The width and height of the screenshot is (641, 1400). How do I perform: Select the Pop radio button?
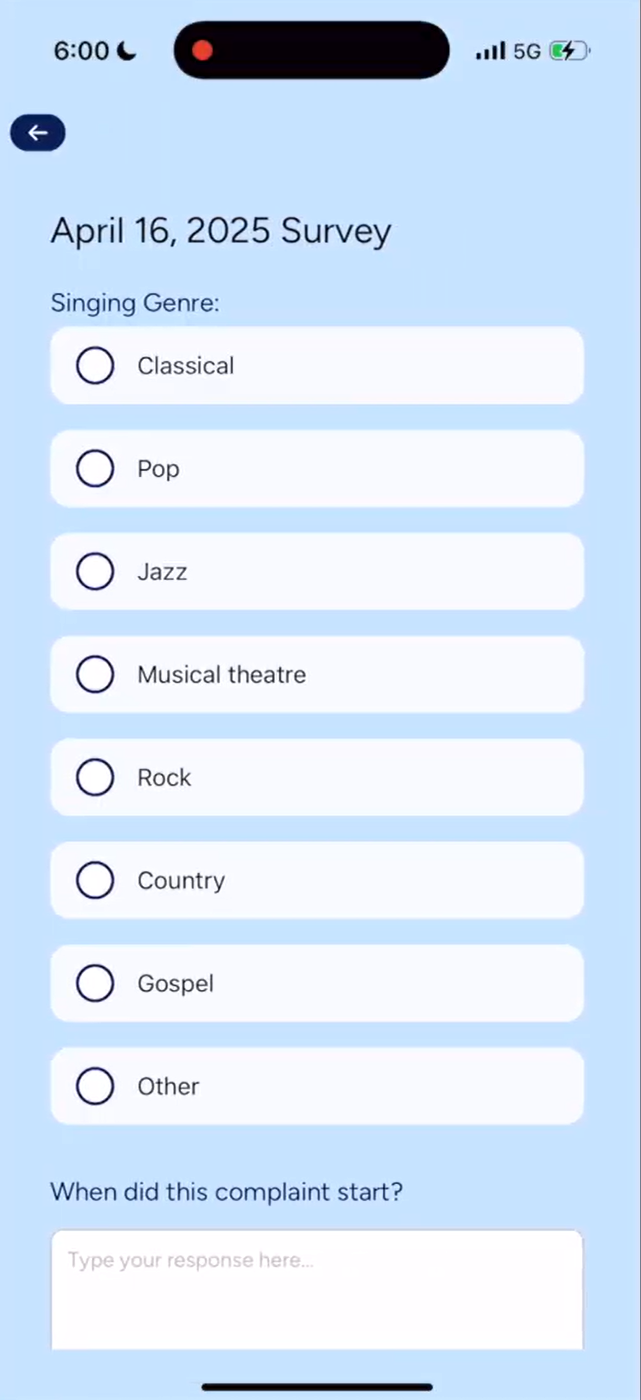pyautogui.click(x=95, y=469)
